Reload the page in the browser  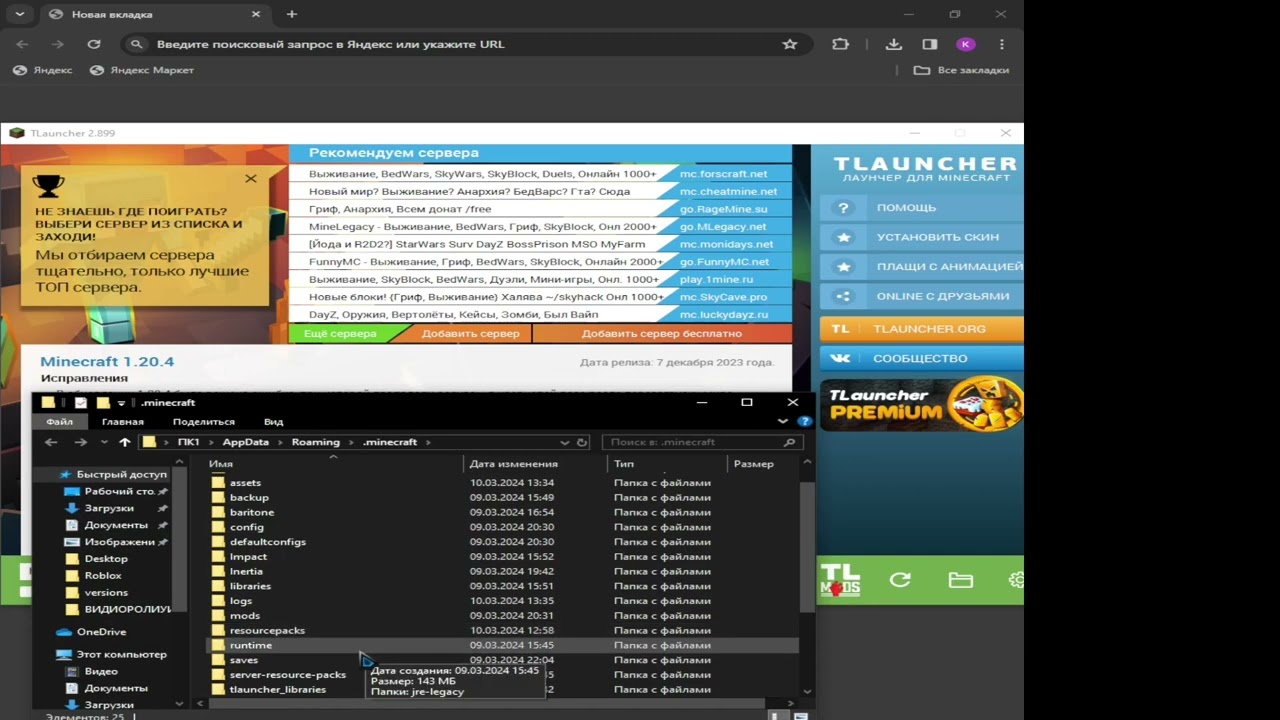pos(94,44)
